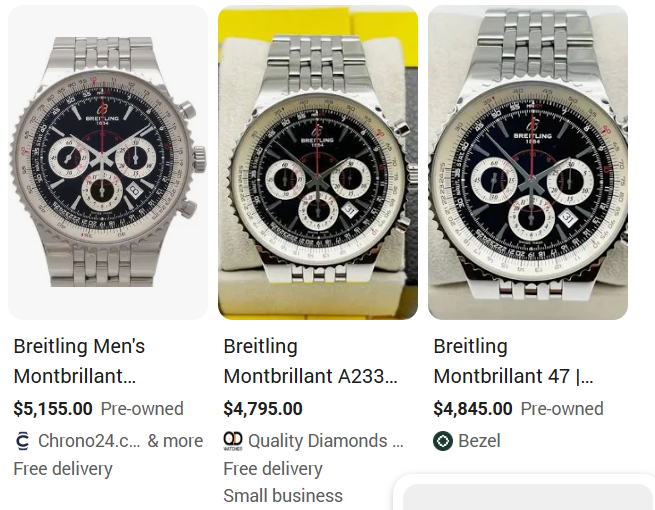The image size is (655, 510).
Task: Click the $5,155.00 price
Action: pyautogui.click(x=53, y=409)
